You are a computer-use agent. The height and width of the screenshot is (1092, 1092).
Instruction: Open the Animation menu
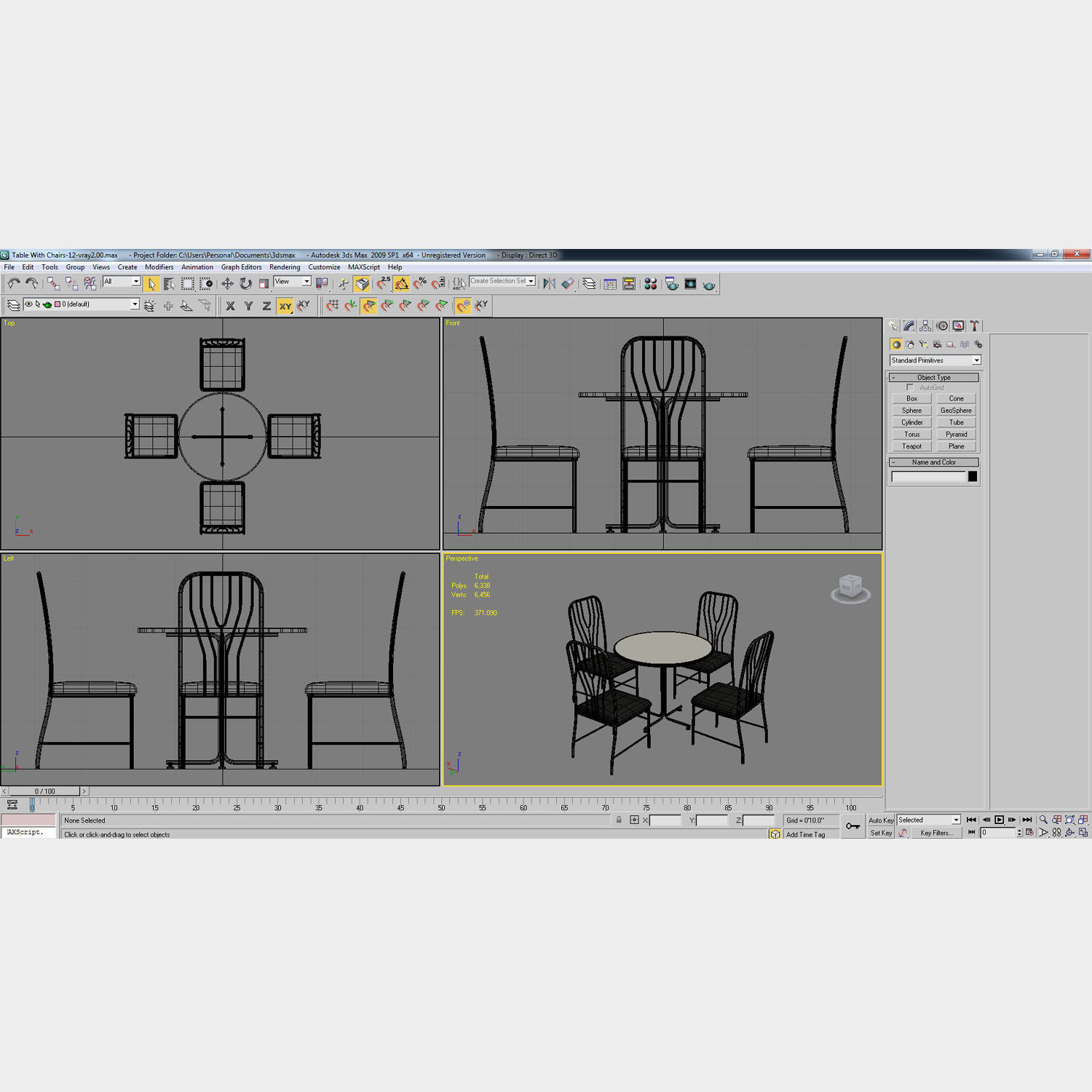coord(197,267)
